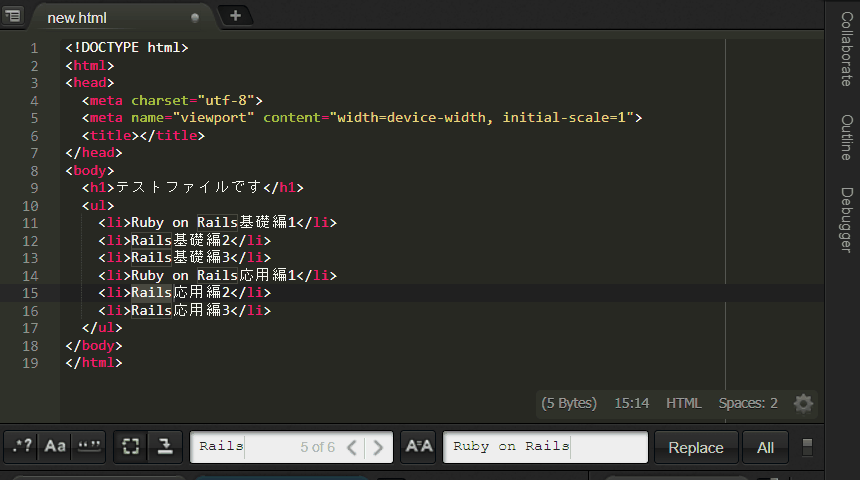Screen dimensions: 860x480
Task: Click the All replace button
Action: (x=765, y=448)
